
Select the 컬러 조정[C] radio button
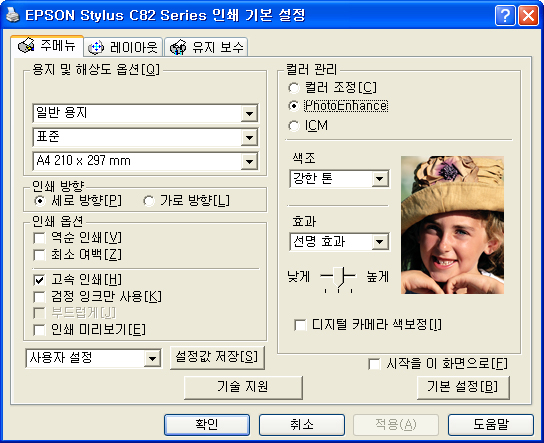[294, 88]
